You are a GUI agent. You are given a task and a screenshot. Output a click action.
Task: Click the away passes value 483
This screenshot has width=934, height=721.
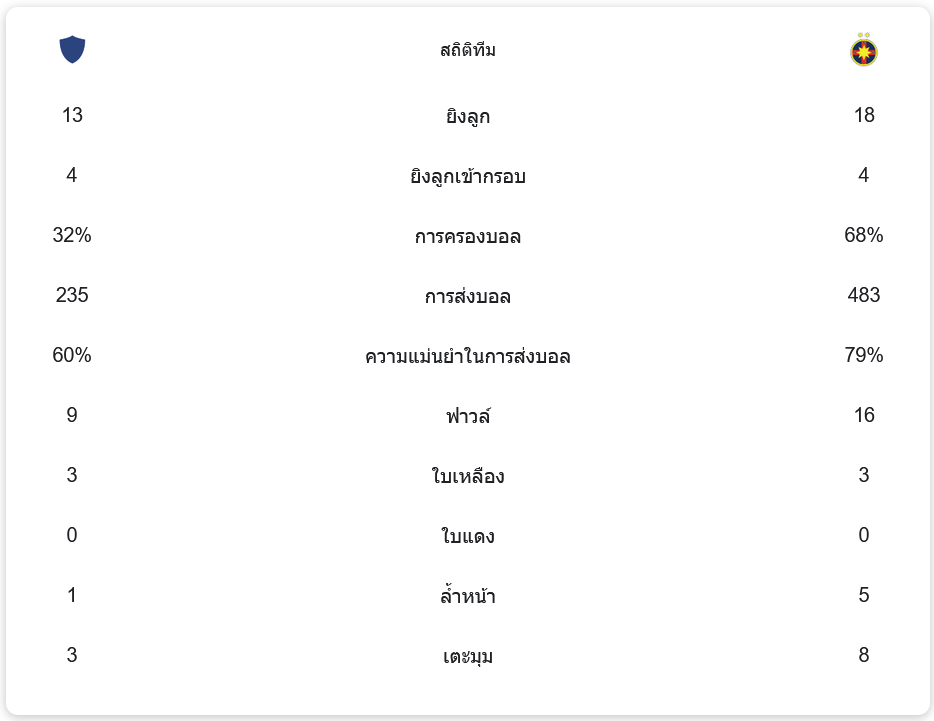coord(864,295)
